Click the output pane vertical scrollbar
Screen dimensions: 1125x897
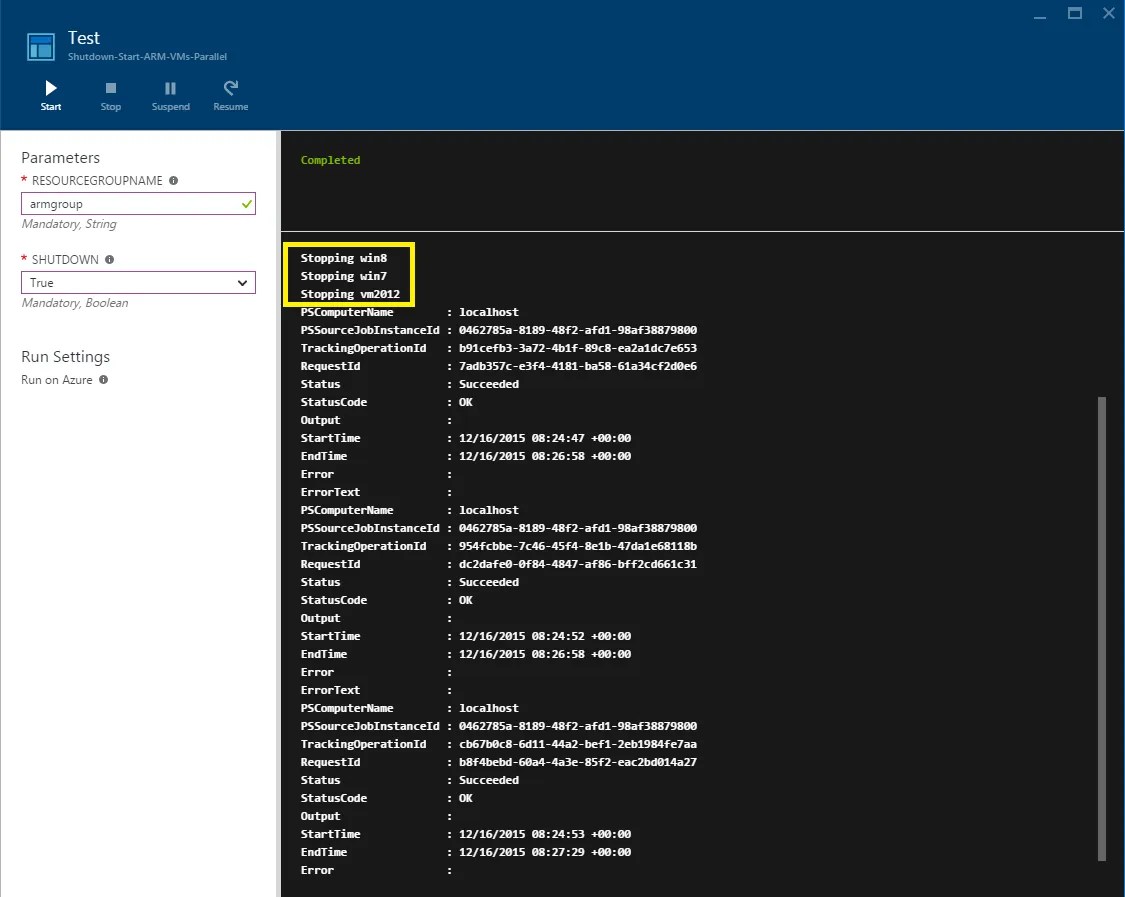click(x=1102, y=628)
